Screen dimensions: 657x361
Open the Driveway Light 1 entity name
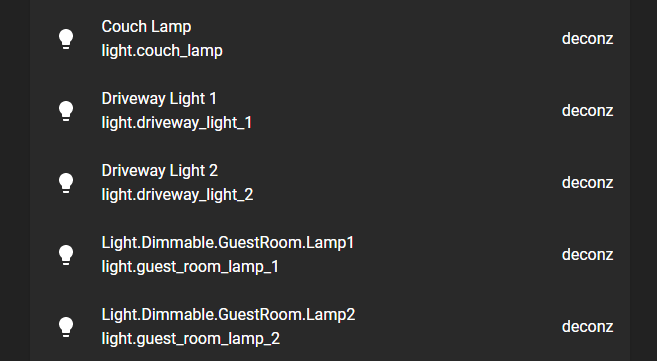tap(159, 99)
